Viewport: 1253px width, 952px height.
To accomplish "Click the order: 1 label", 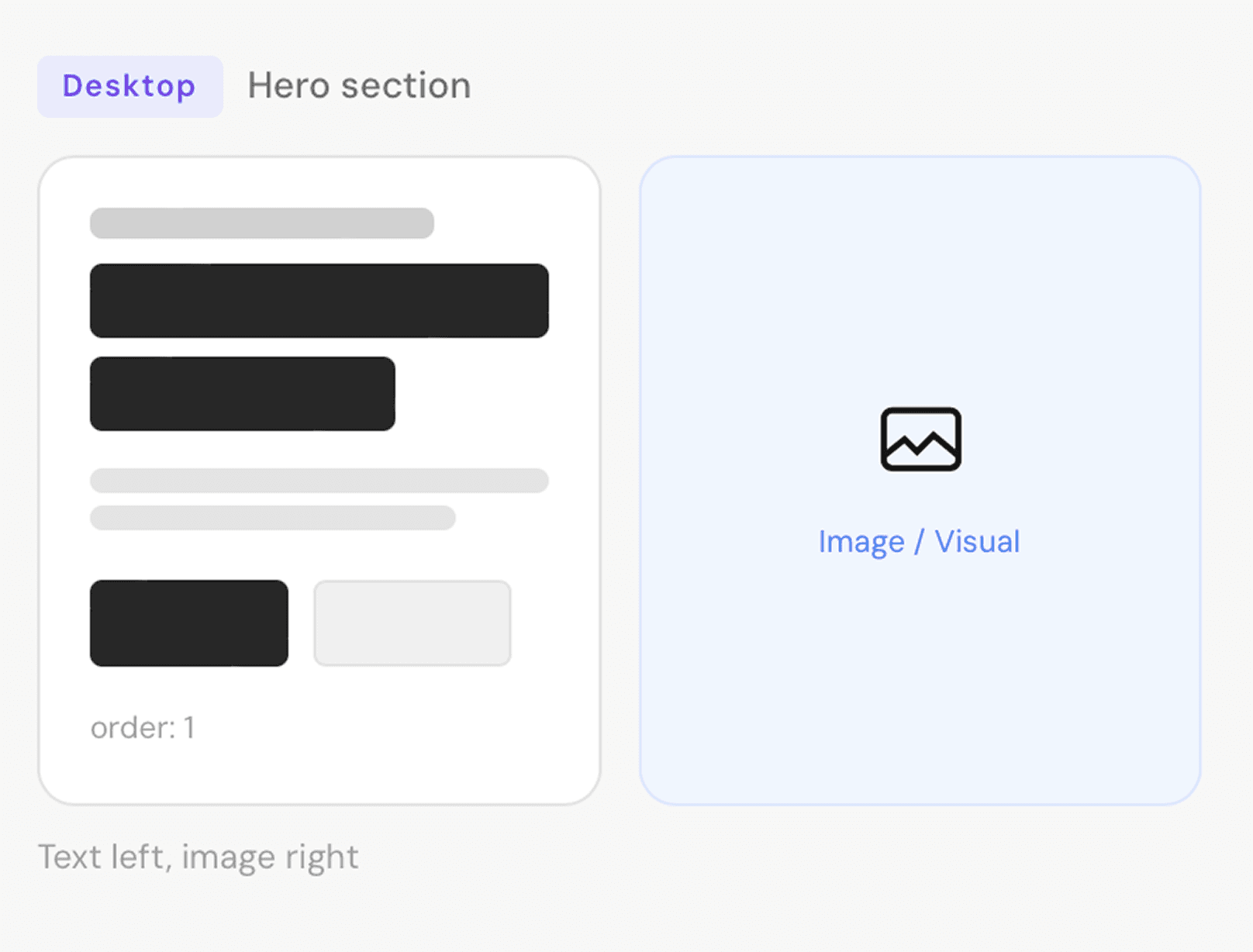I will tap(143, 727).
